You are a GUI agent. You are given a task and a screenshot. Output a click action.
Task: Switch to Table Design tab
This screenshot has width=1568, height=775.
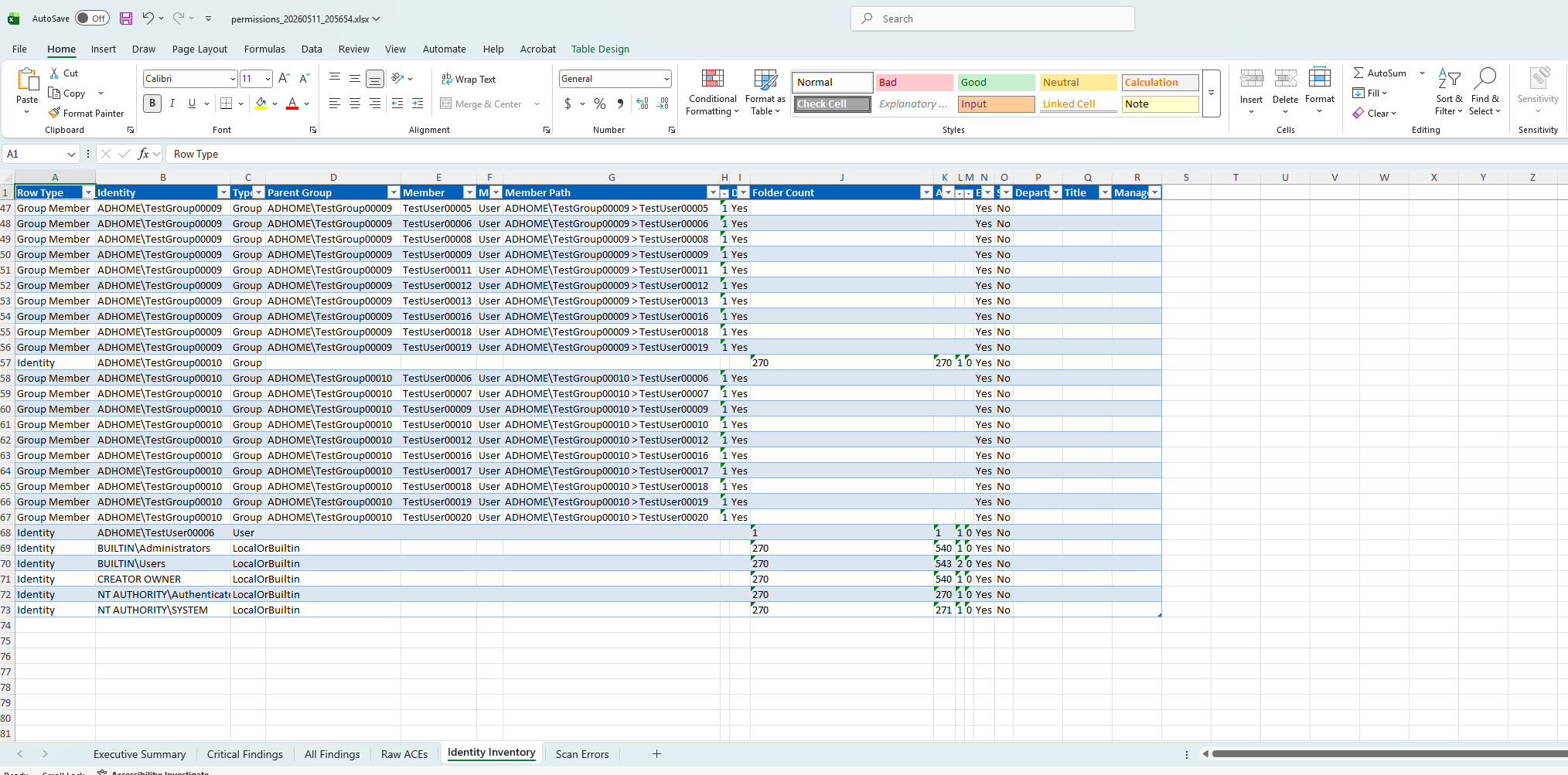coord(600,49)
